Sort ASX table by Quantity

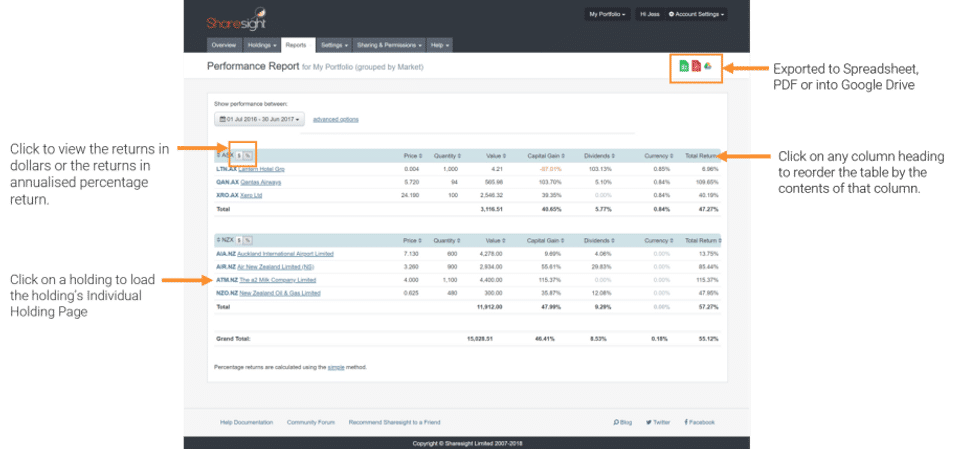[447, 156]
